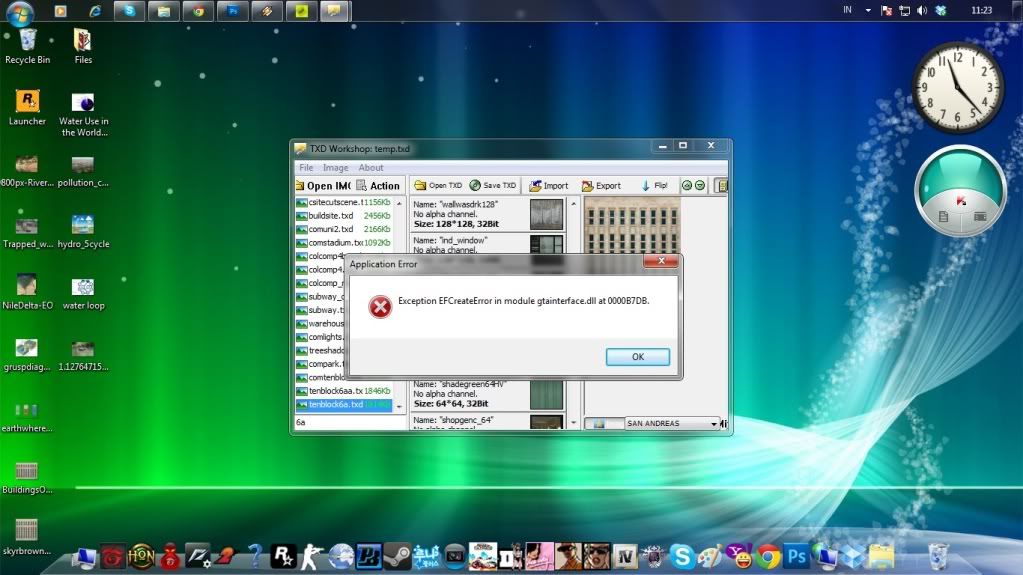Open Windows Explorer from the top taskbar
Screen dimensions: 1023x575
[164, 10]
